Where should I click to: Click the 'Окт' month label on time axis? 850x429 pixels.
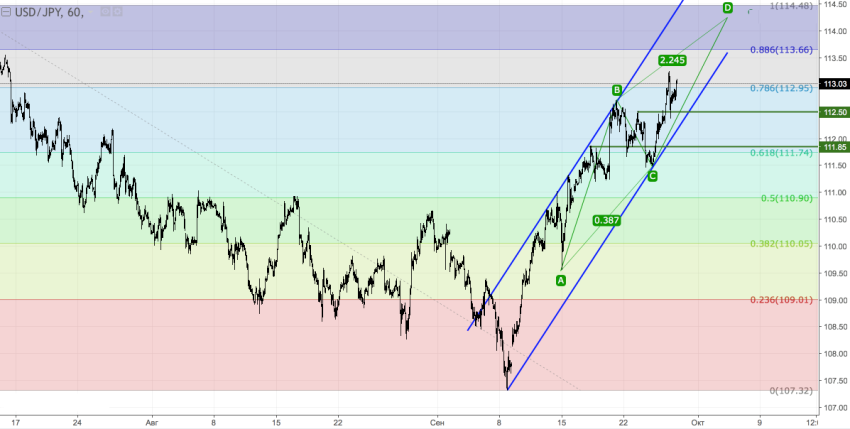[696, 422]
